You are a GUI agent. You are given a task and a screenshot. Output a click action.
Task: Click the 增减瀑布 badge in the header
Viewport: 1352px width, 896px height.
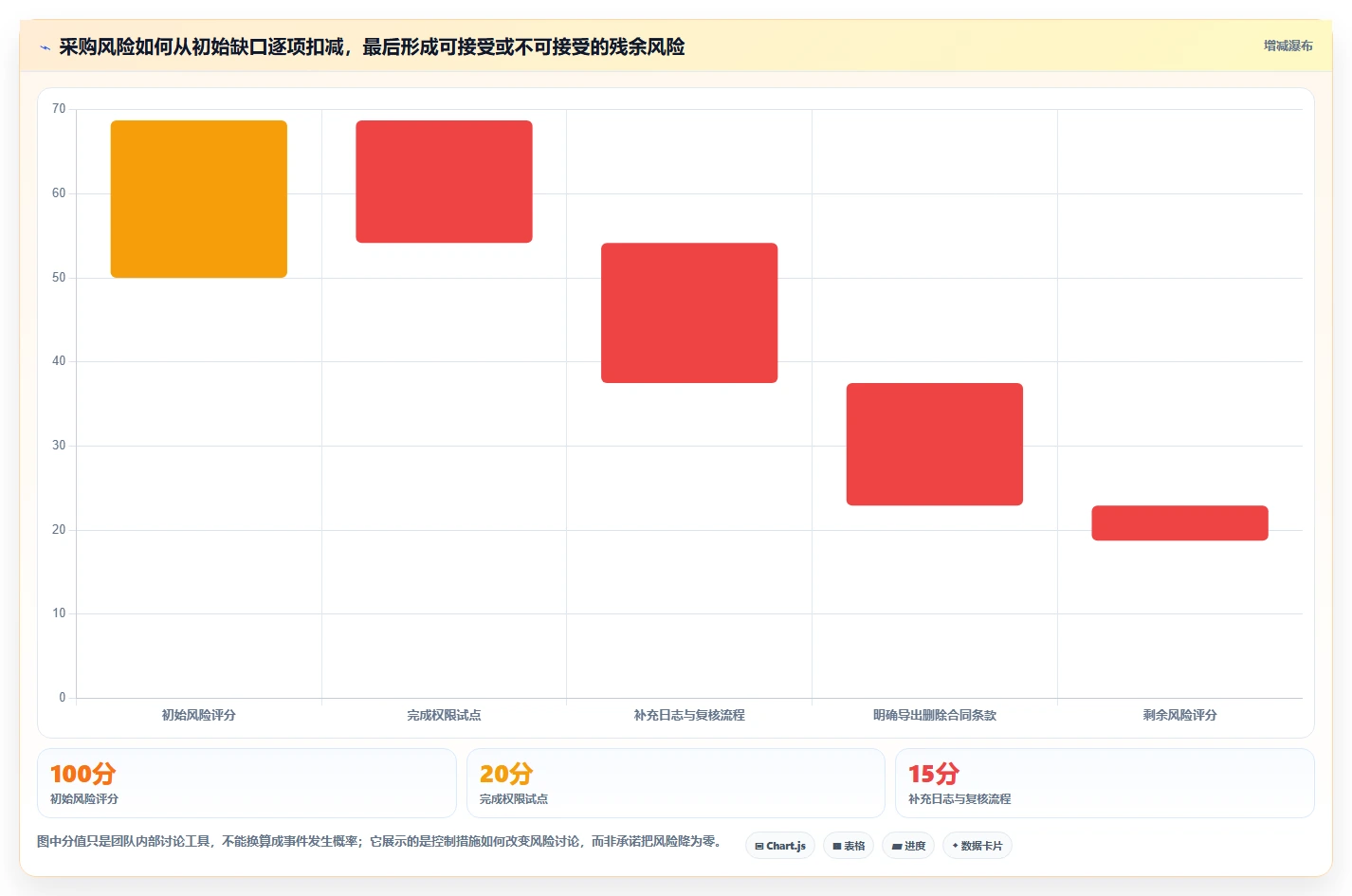(1288, 46)
